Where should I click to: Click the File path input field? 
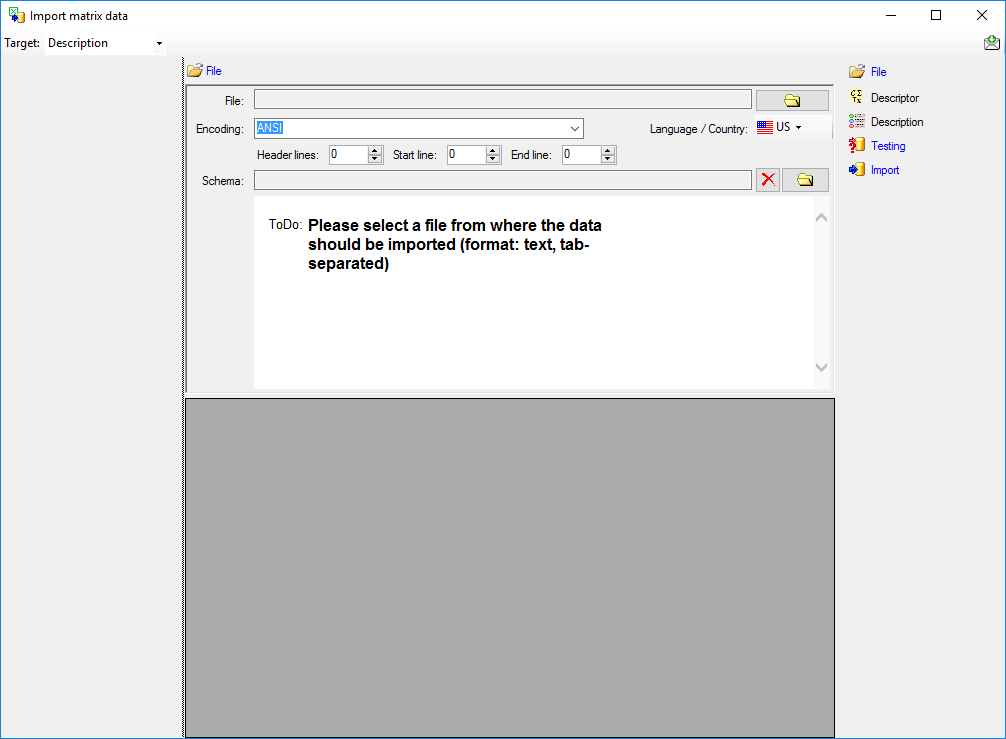(502, 99)
